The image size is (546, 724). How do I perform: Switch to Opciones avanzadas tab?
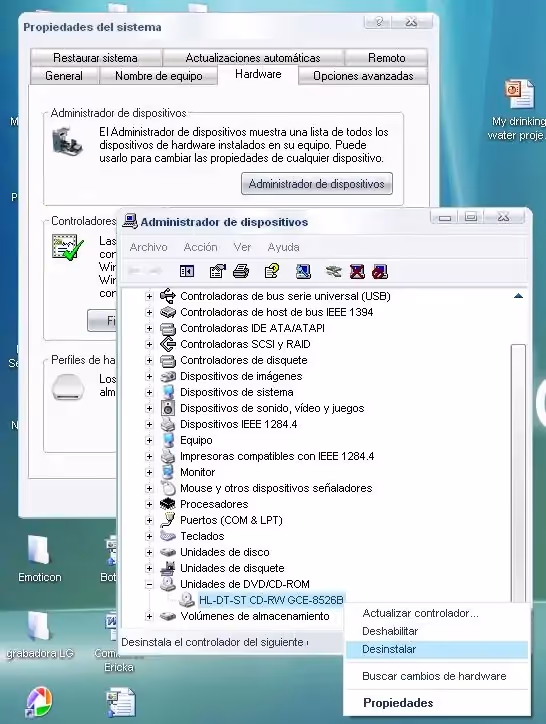(363, 76)
